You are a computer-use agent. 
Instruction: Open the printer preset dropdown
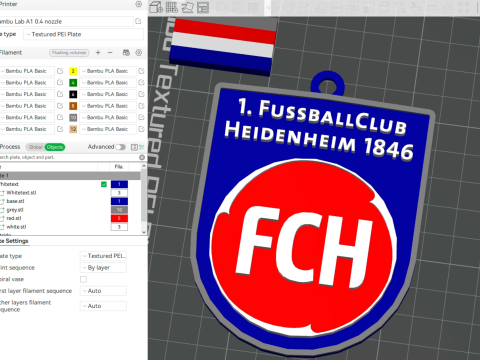[x=66, y=22]
